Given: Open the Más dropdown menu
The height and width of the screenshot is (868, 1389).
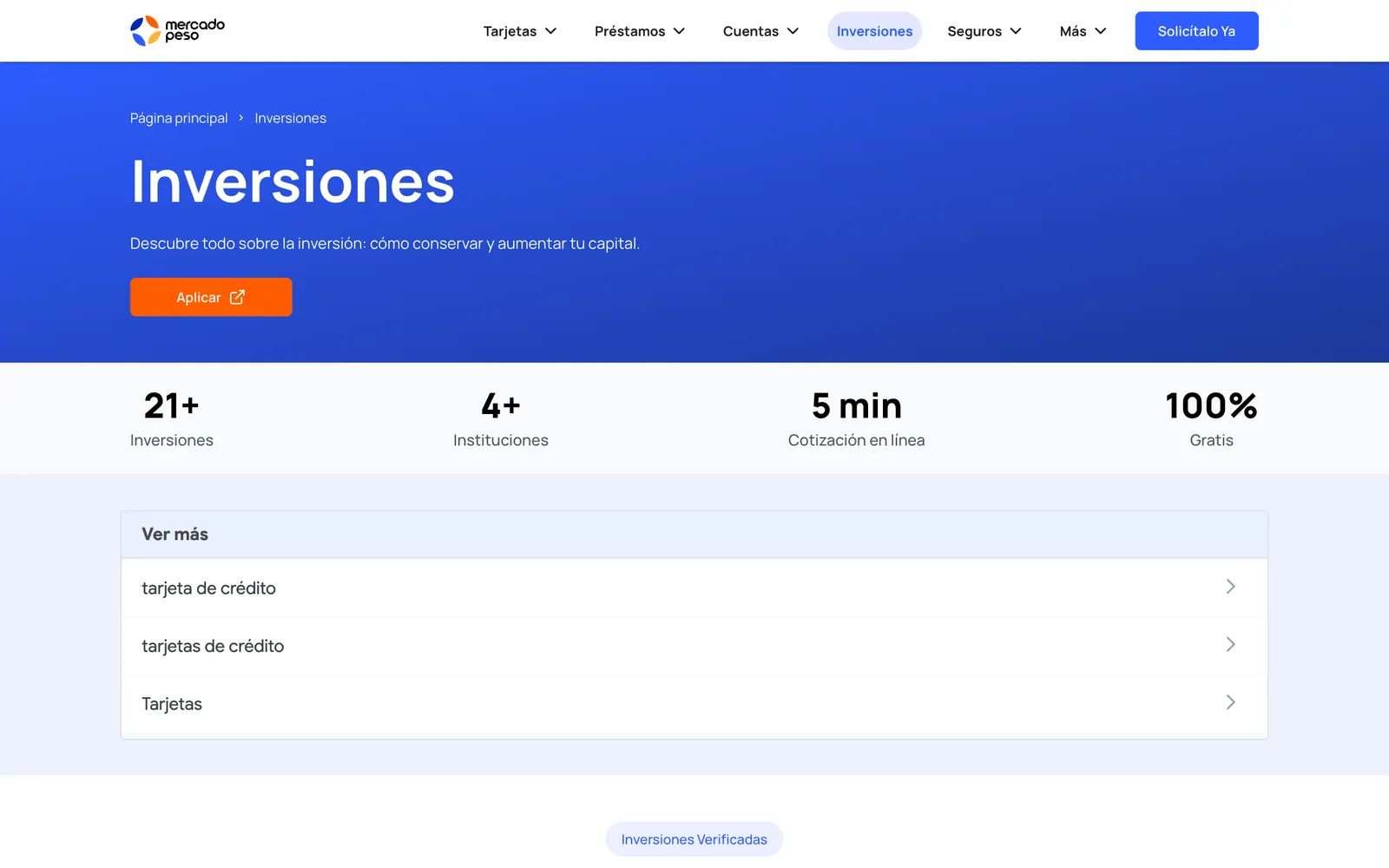Looking at the screenshot, I should 1083,31.
